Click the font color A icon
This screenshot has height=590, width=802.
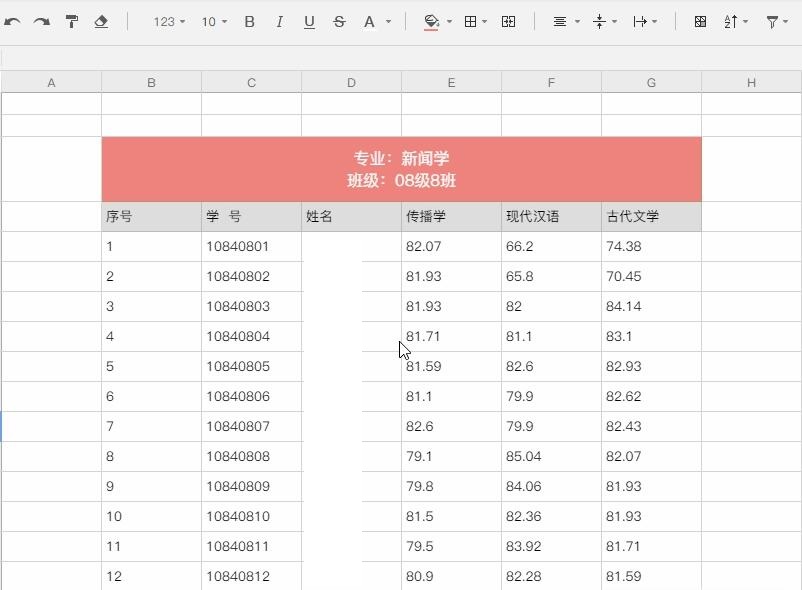(x=369, y=21)
